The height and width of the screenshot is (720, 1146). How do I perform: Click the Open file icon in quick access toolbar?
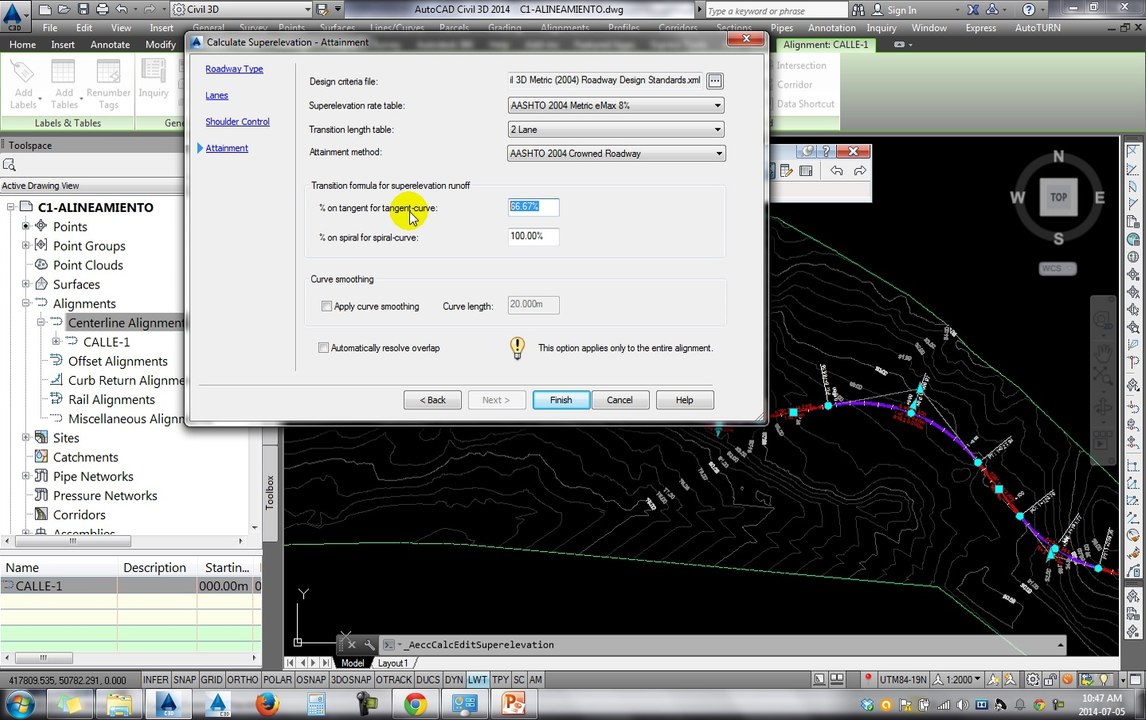64,10
